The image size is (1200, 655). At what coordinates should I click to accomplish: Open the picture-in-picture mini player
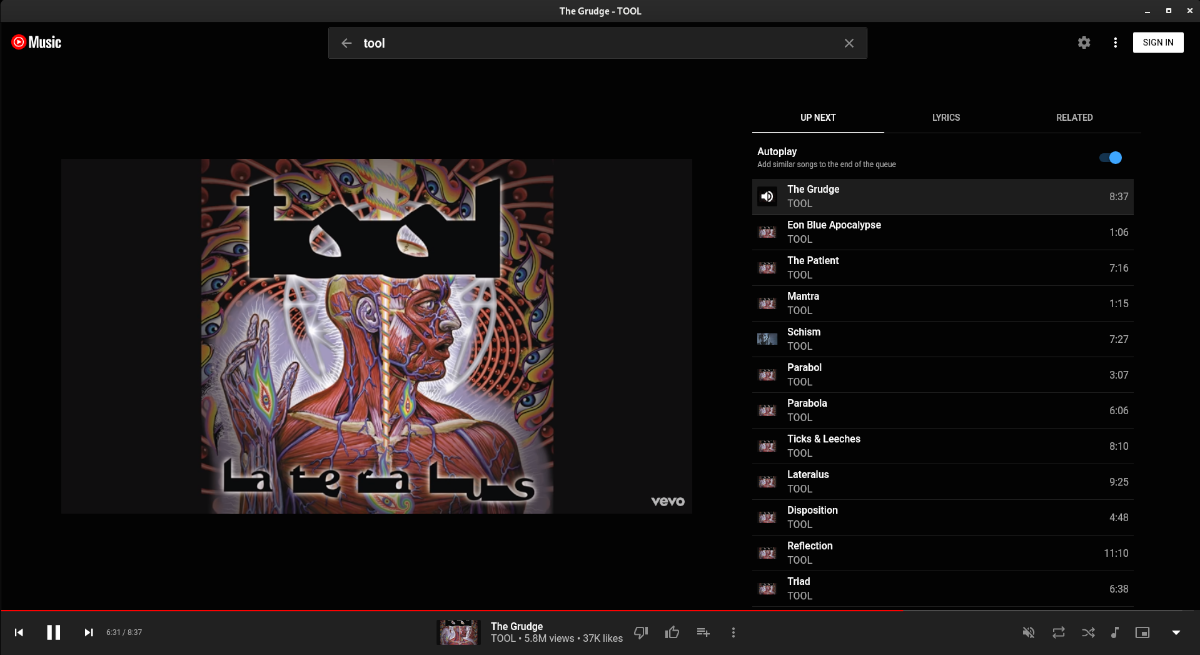[x=1143, y=632]
